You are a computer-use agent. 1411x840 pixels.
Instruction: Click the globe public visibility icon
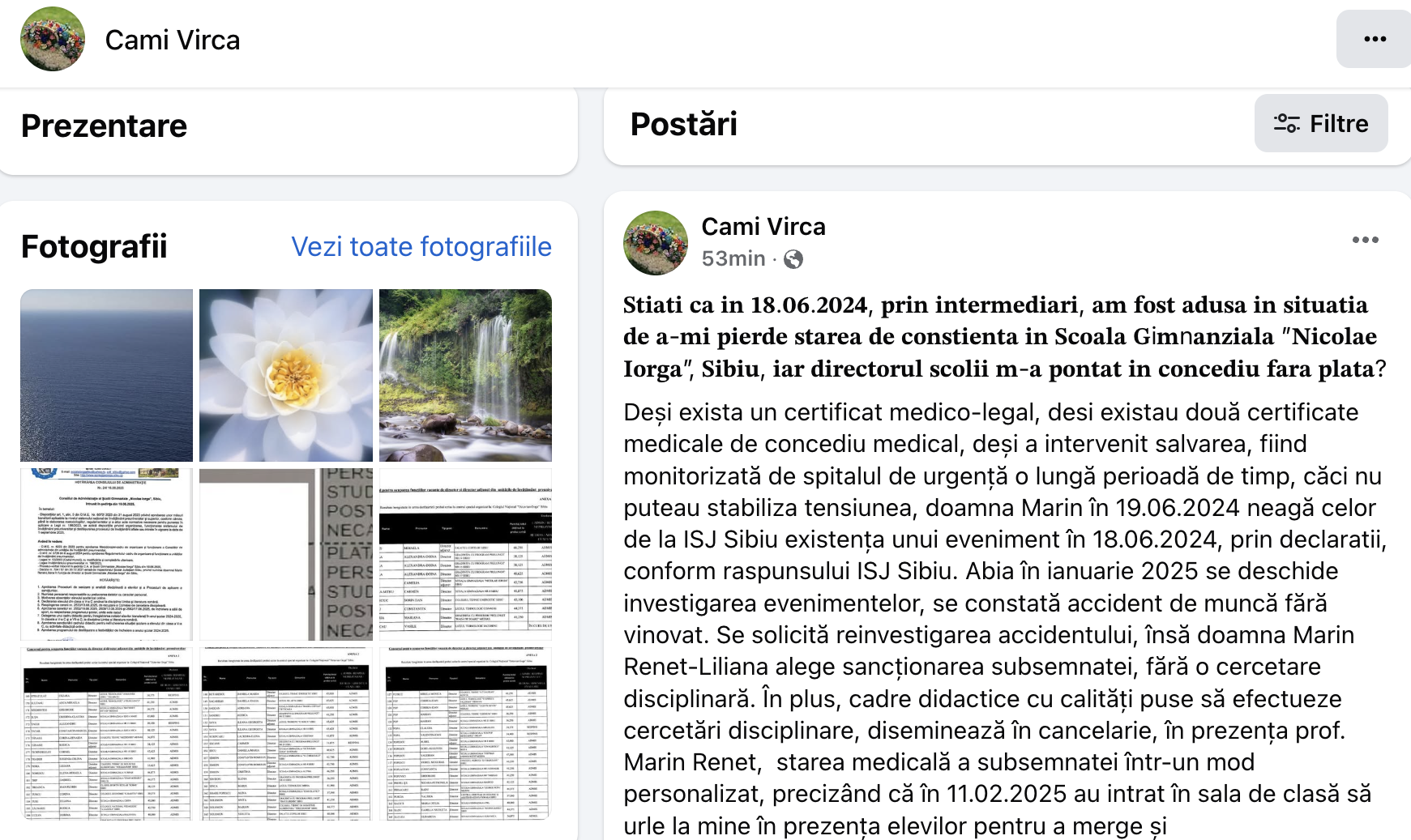coord(794,259)
